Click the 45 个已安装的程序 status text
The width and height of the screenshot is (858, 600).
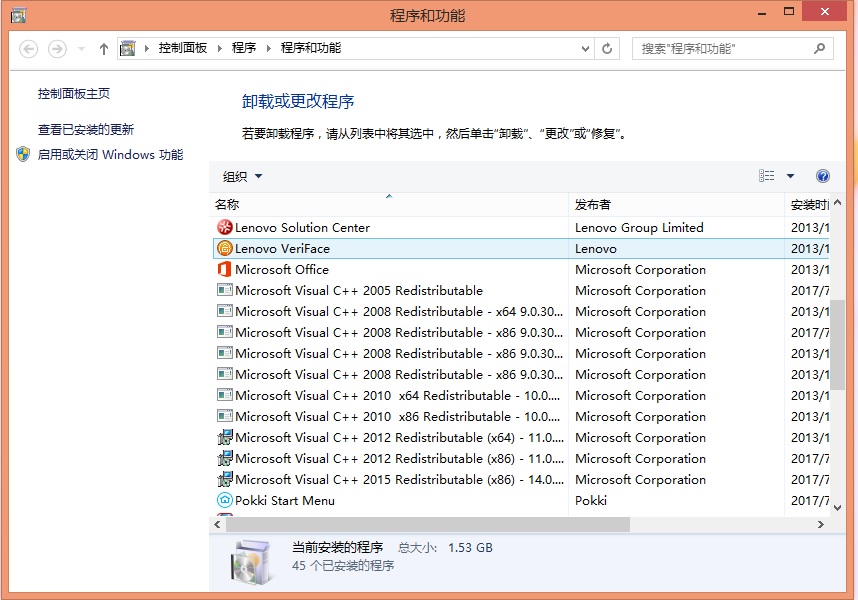tap(343, 566)
